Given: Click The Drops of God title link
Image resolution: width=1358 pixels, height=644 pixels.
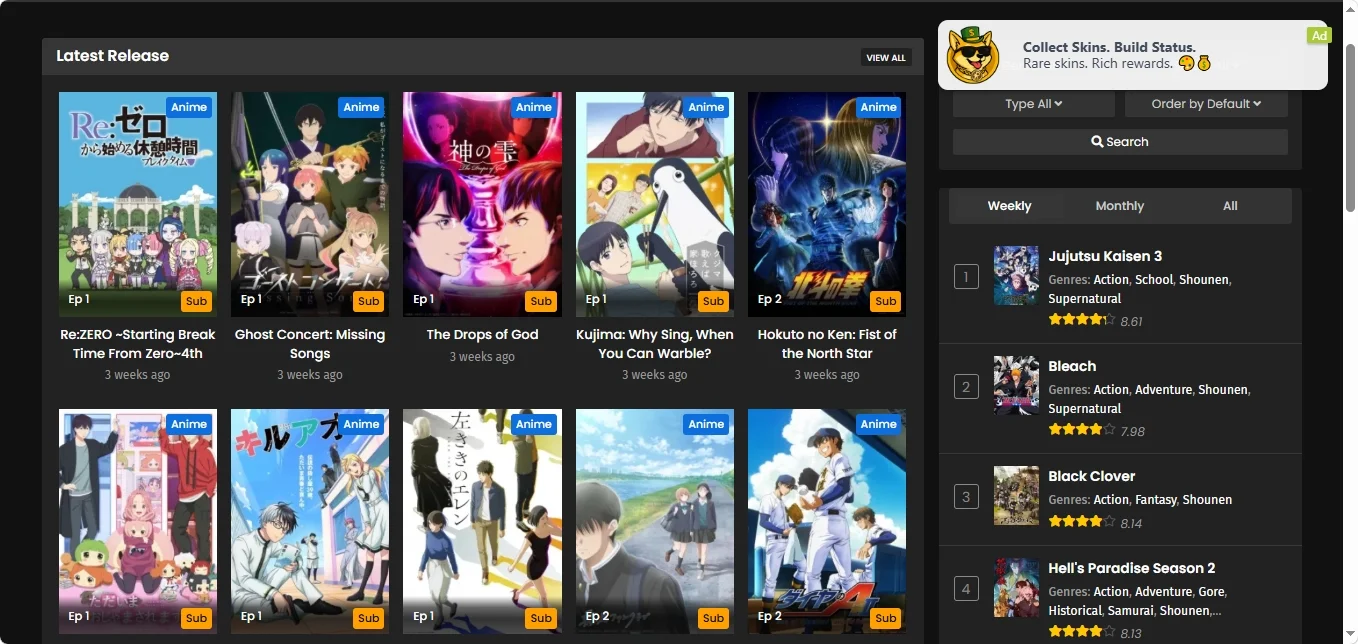Looking at the screenshot, I should click(x=482, y=335).
